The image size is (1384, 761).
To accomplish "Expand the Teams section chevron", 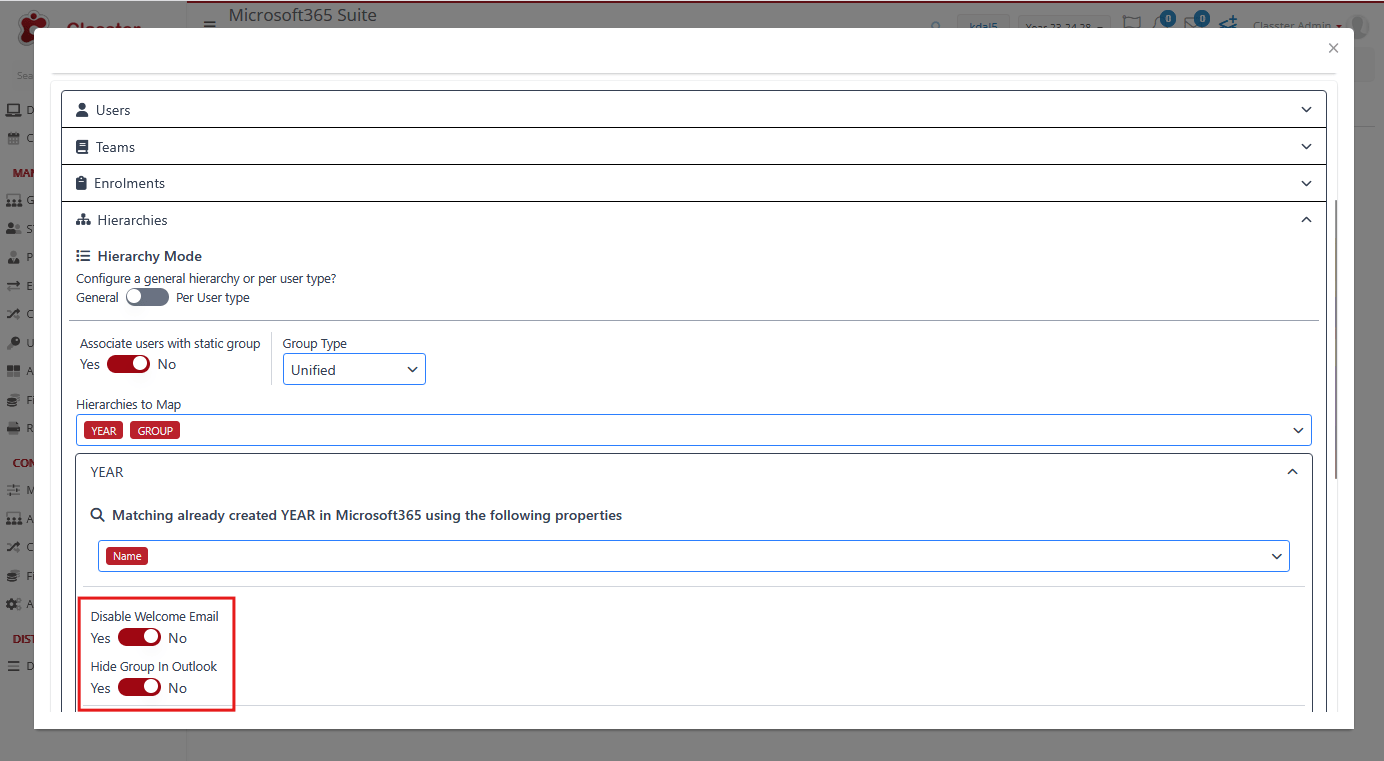I will coord(1306,147).
